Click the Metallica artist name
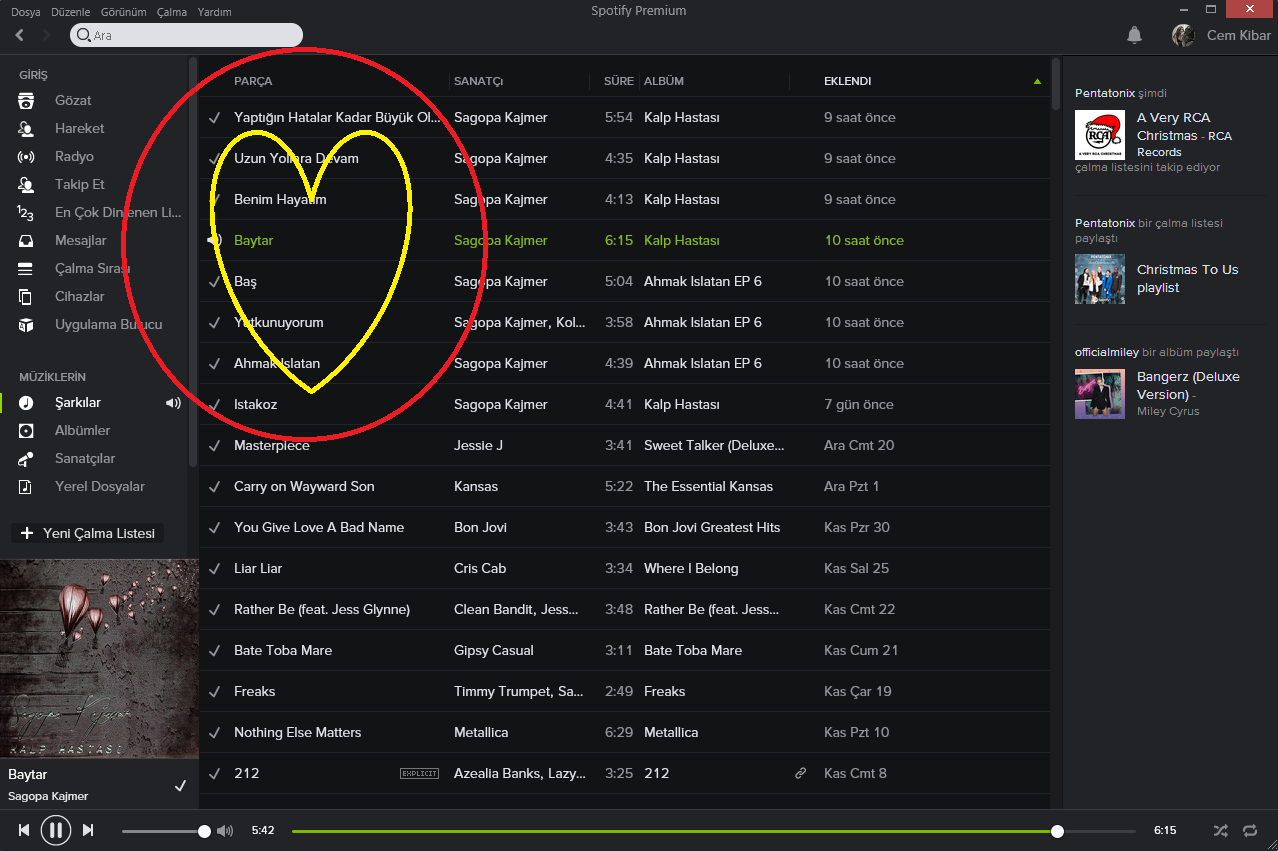 click(481, 732)
